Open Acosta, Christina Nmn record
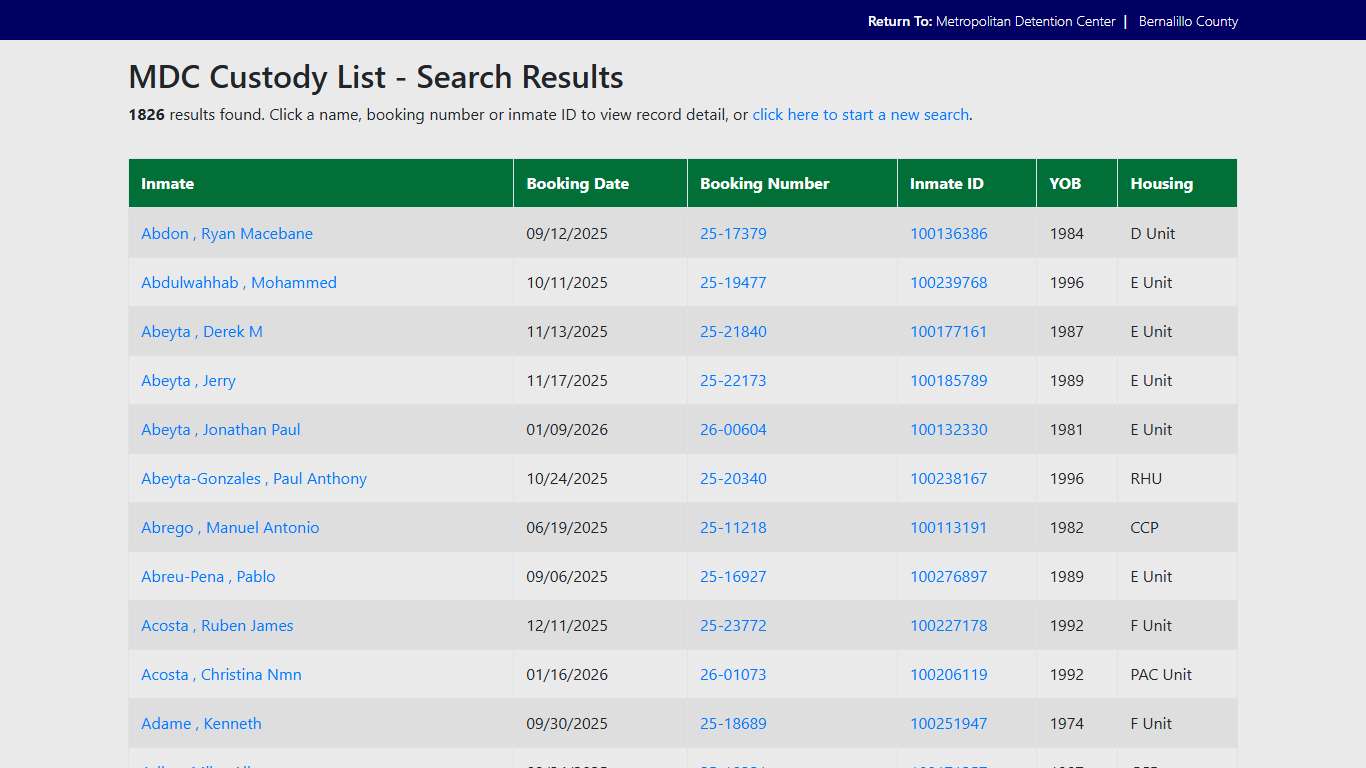This screenshot has height=768, width=1366. pos(221,674)
